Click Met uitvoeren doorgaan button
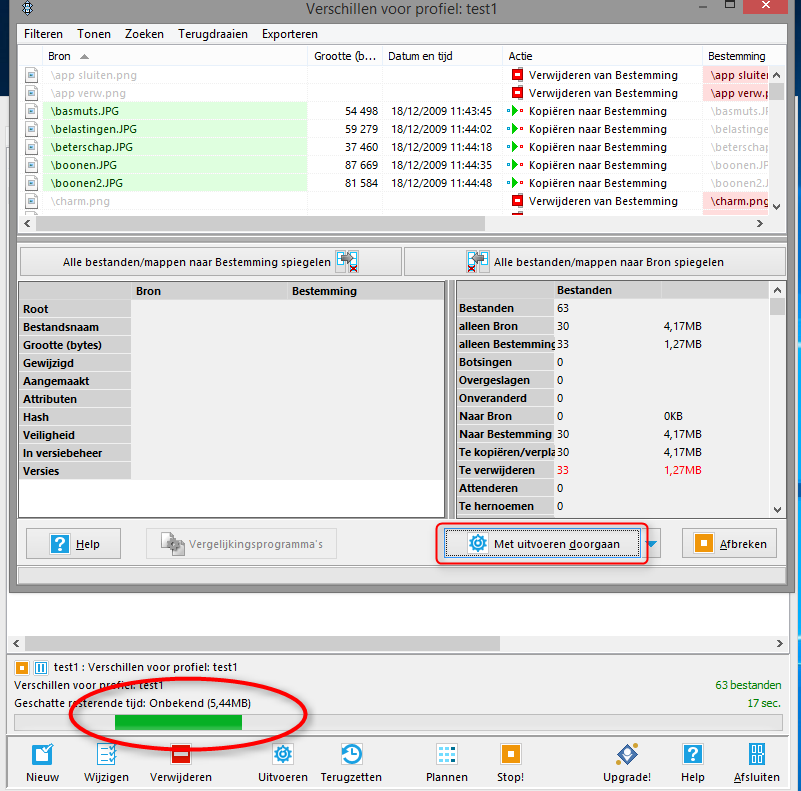The height and width of the screenshot is (791, 801). tap(543, 544)
